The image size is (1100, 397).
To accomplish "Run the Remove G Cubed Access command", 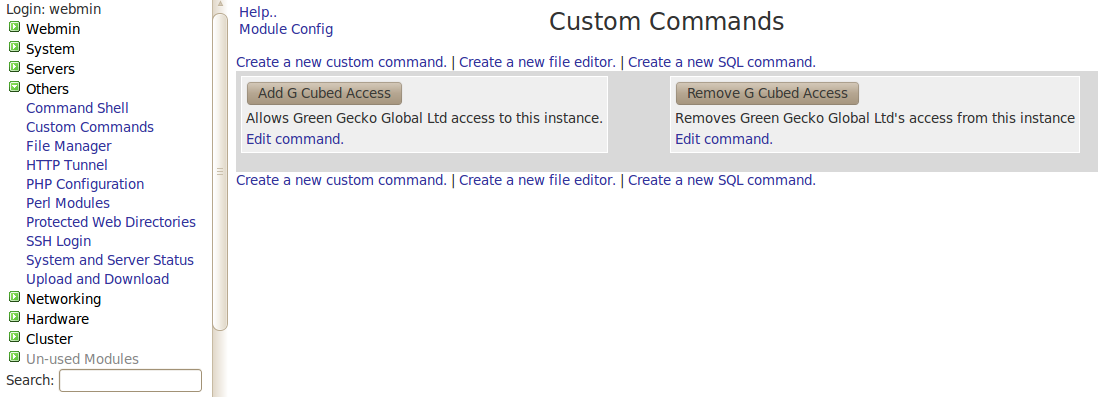I will (767, 93).
